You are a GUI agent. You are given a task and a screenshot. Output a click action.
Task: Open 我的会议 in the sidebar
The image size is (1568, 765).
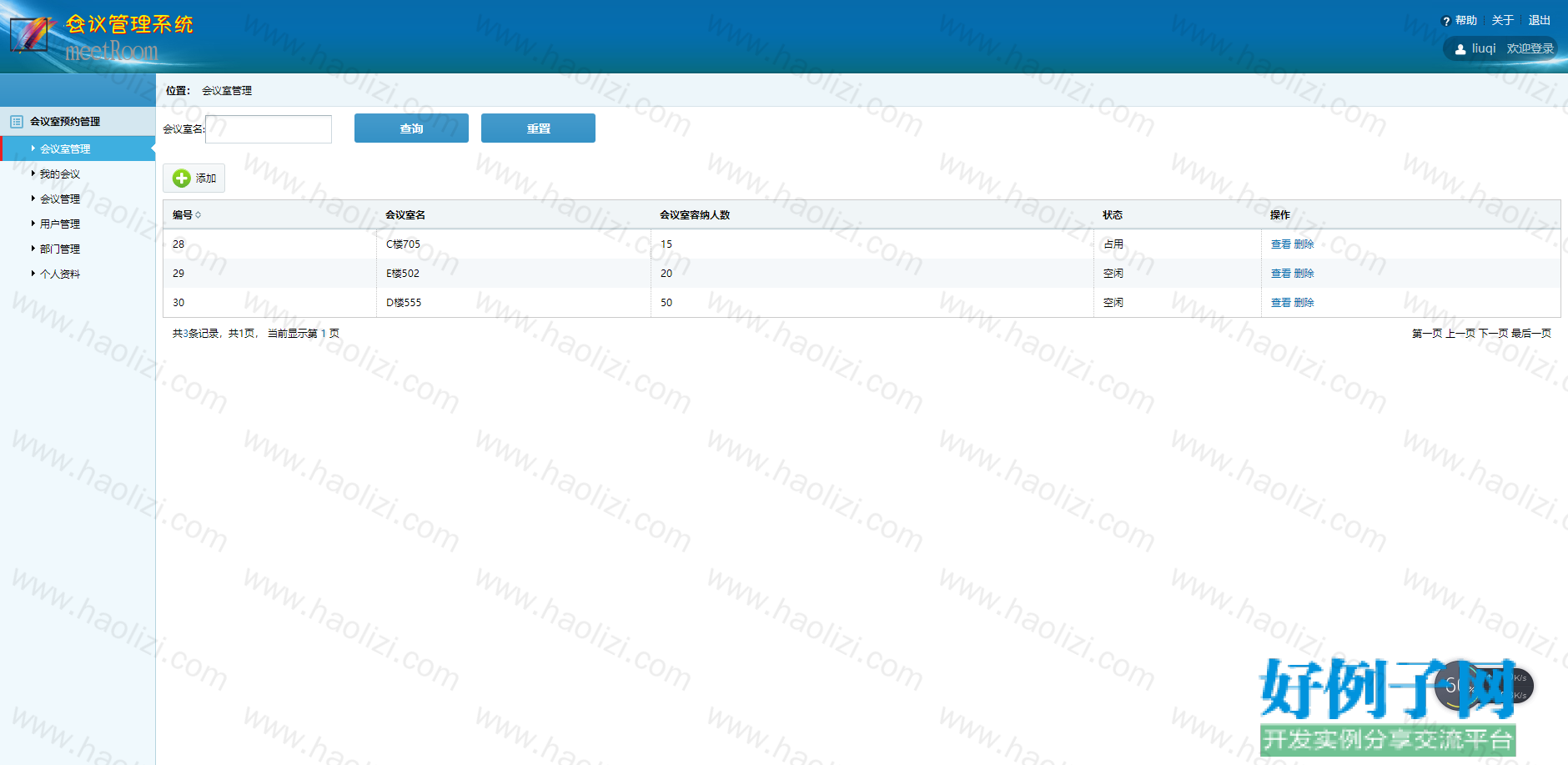click(x=60, y=174)
